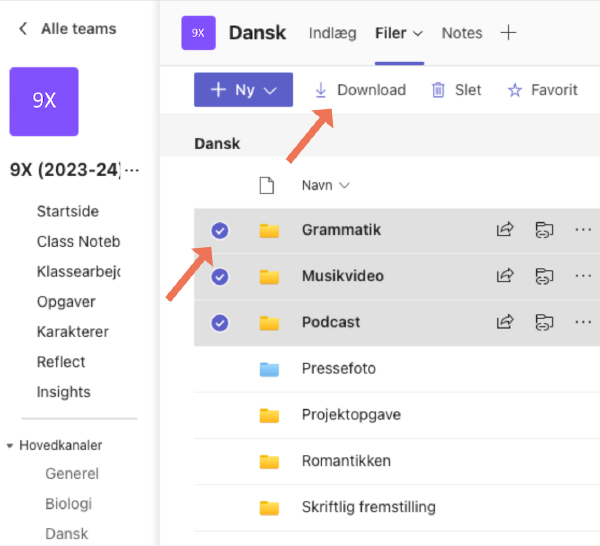
Task: Show more actions for Podcast
Action: [x=583, y=322]
